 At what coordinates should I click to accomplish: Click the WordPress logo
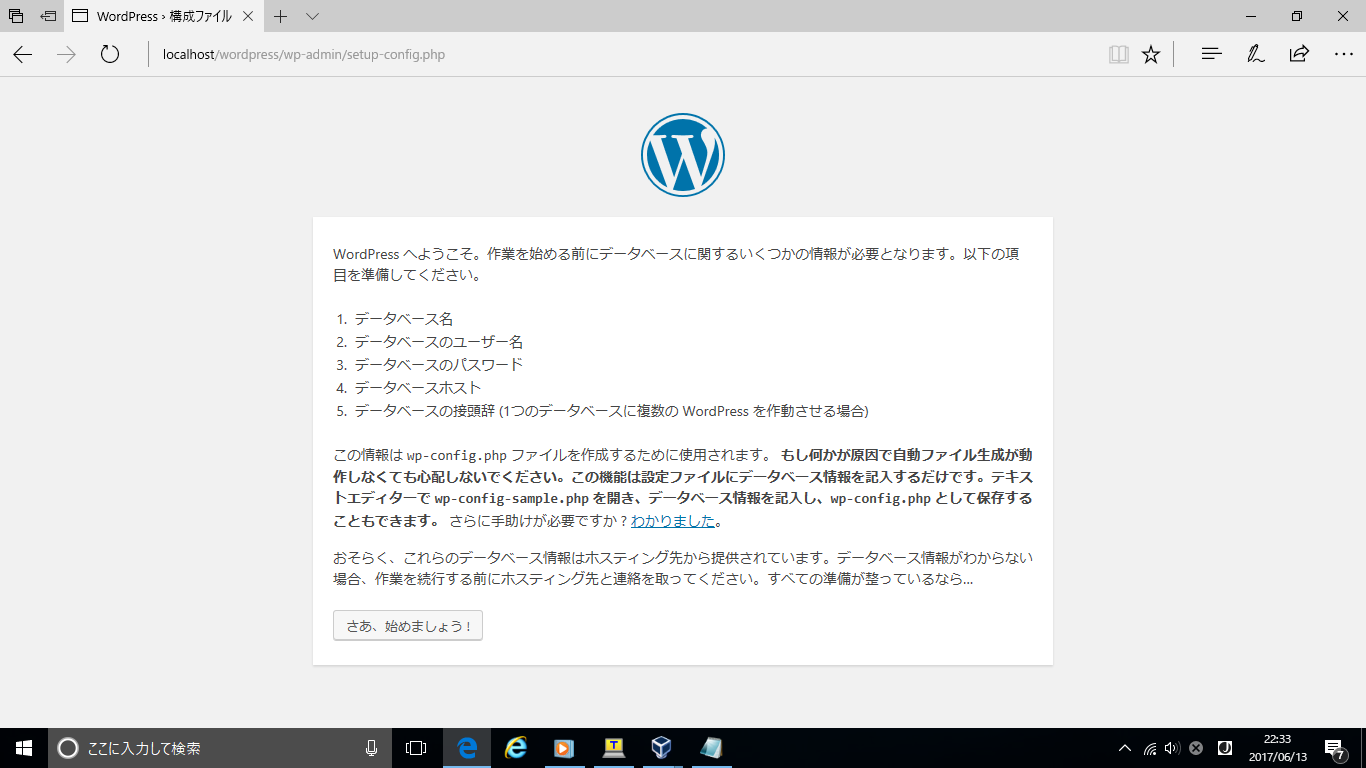click(682, 155)
